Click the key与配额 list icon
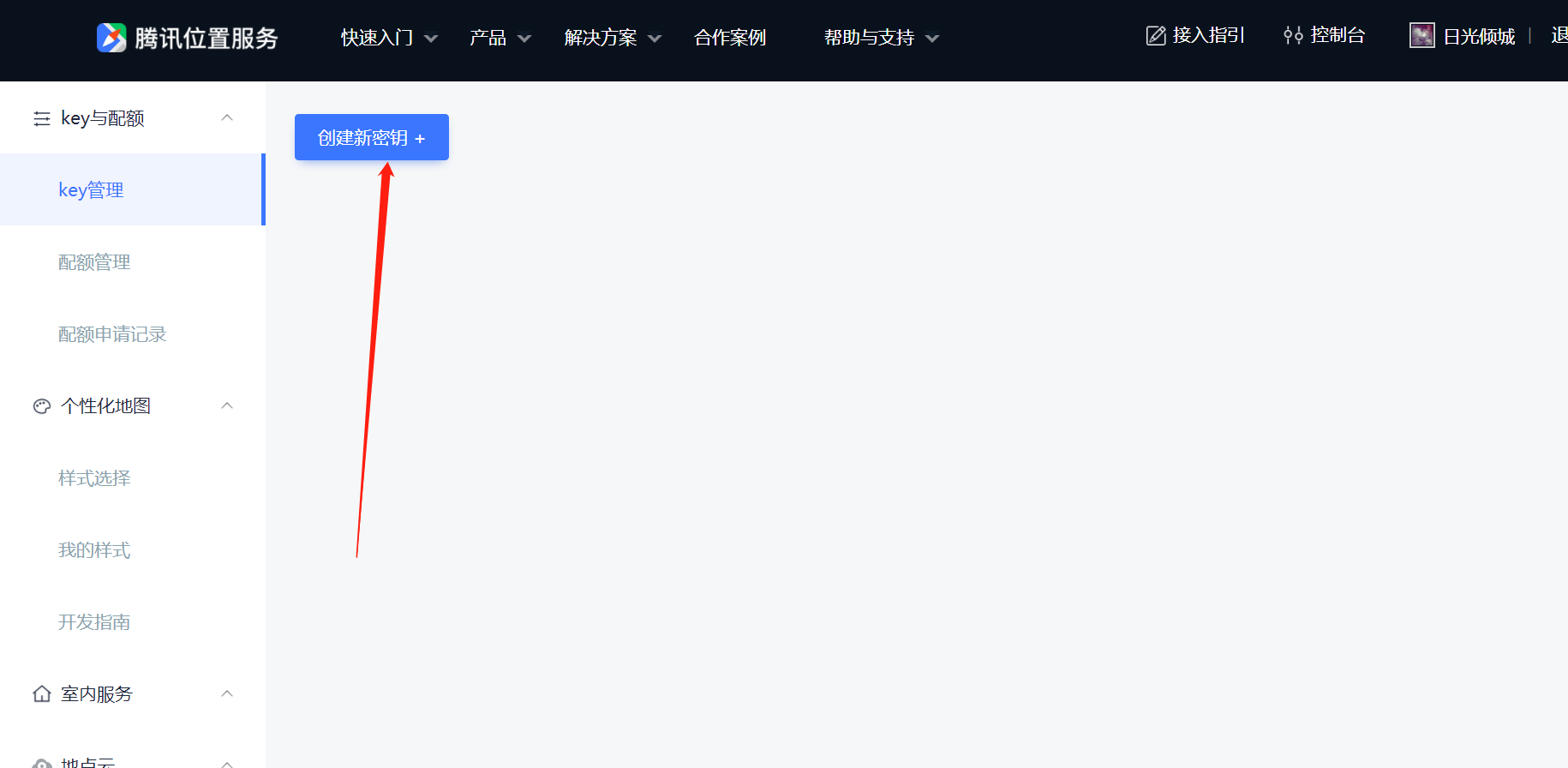The image size is (1568, 768). (42, 118)
